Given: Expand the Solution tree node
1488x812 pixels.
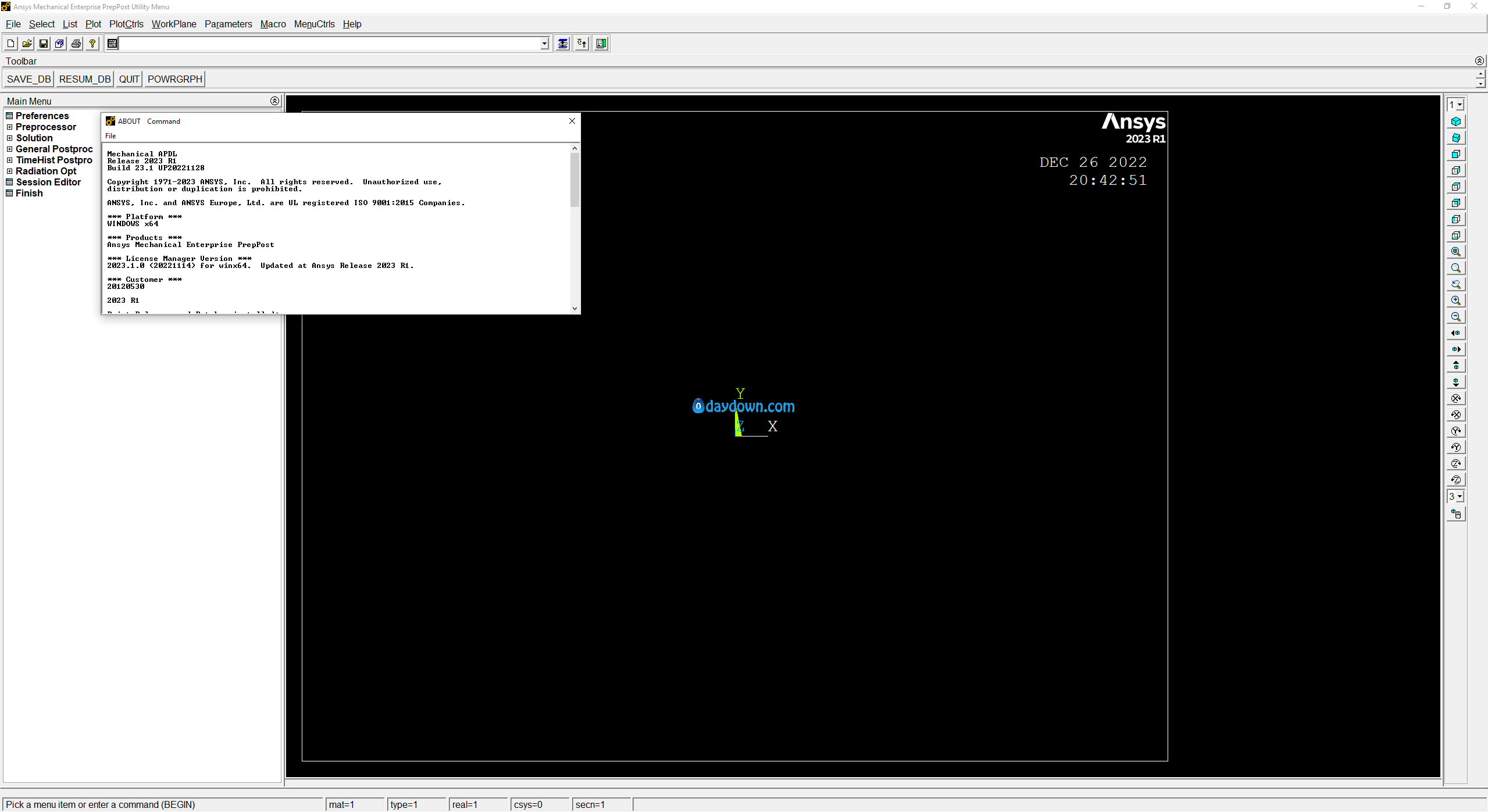Looking at the screenshot, I should pyautogui.click(x=9, y=138).
